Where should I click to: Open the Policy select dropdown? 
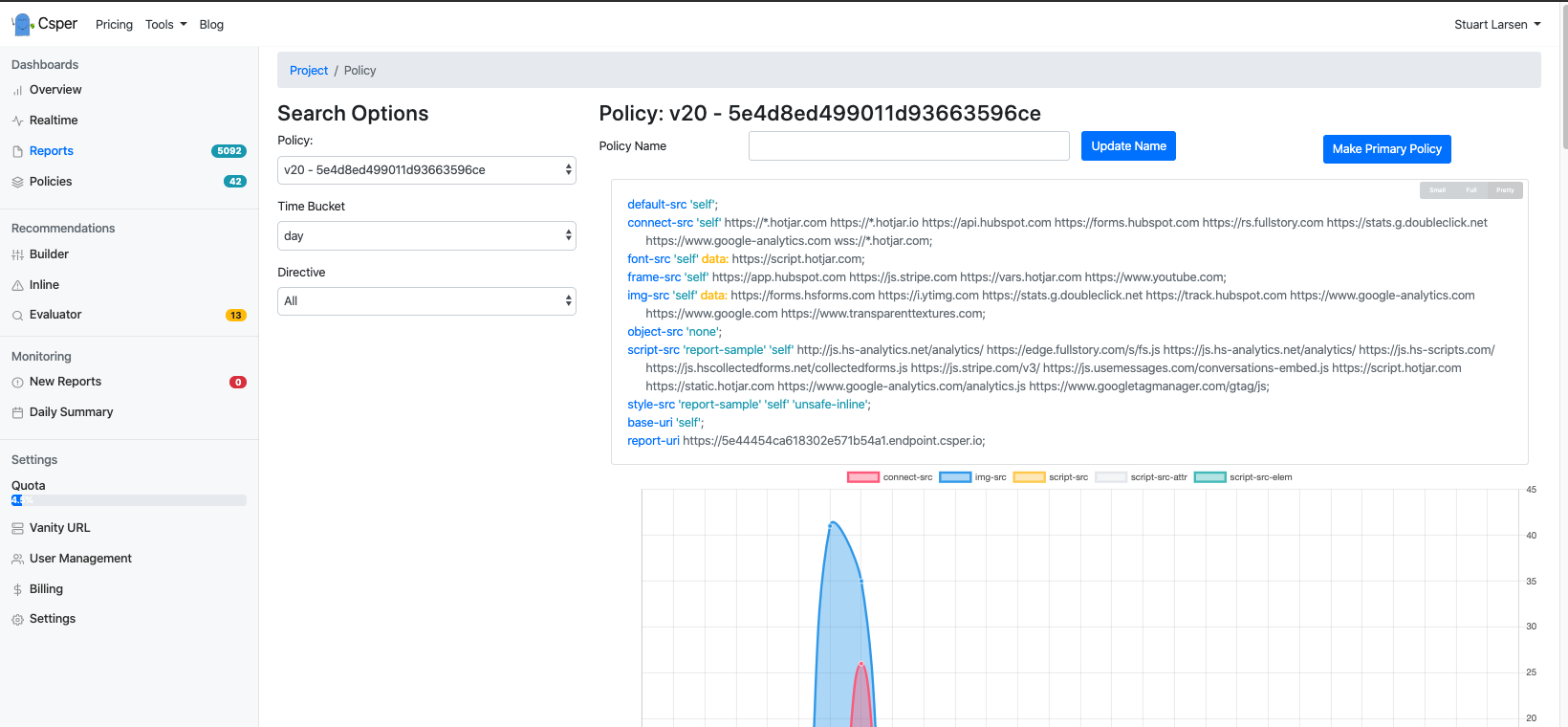tap(426, 170)
